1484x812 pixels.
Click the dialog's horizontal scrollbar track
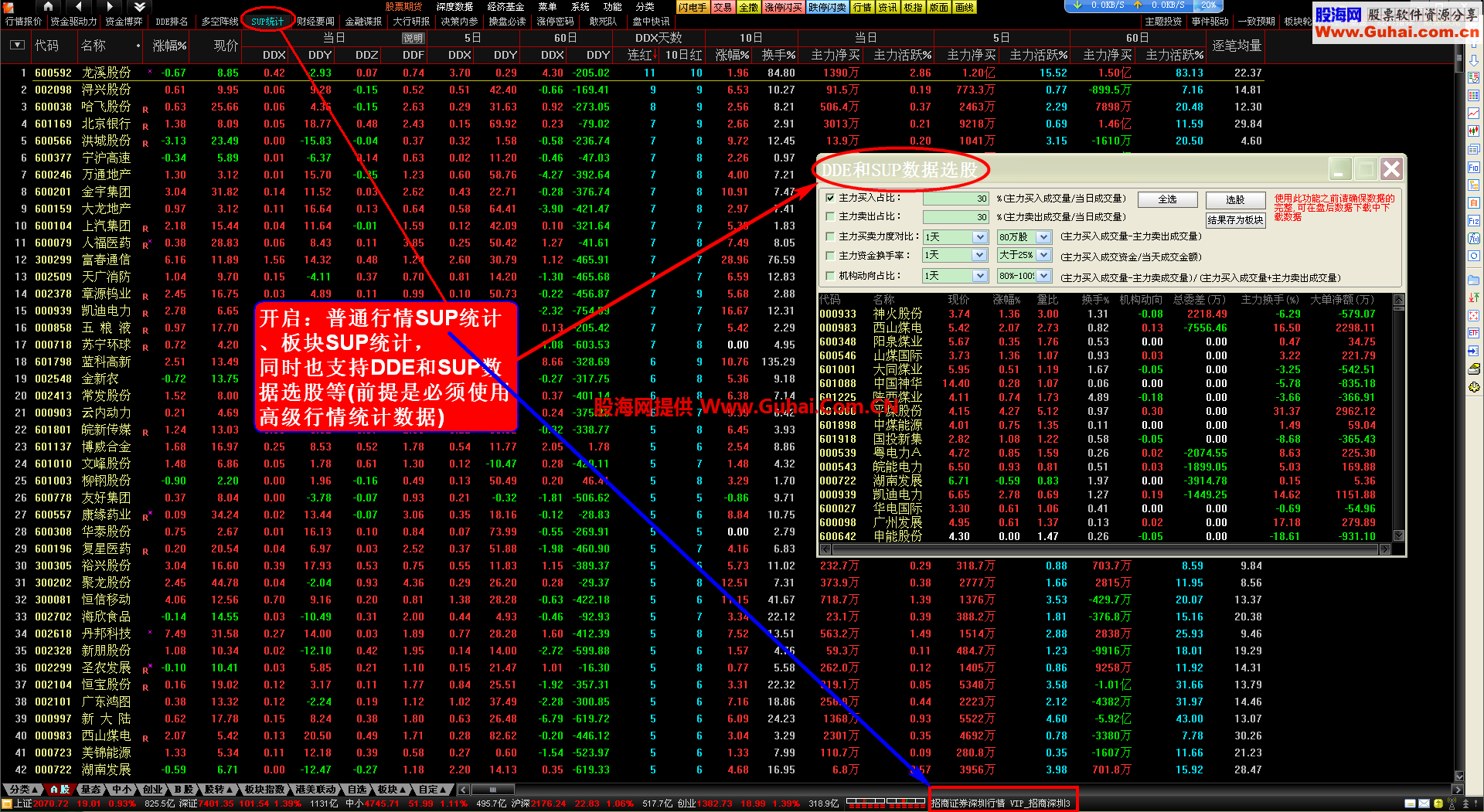1104,549
